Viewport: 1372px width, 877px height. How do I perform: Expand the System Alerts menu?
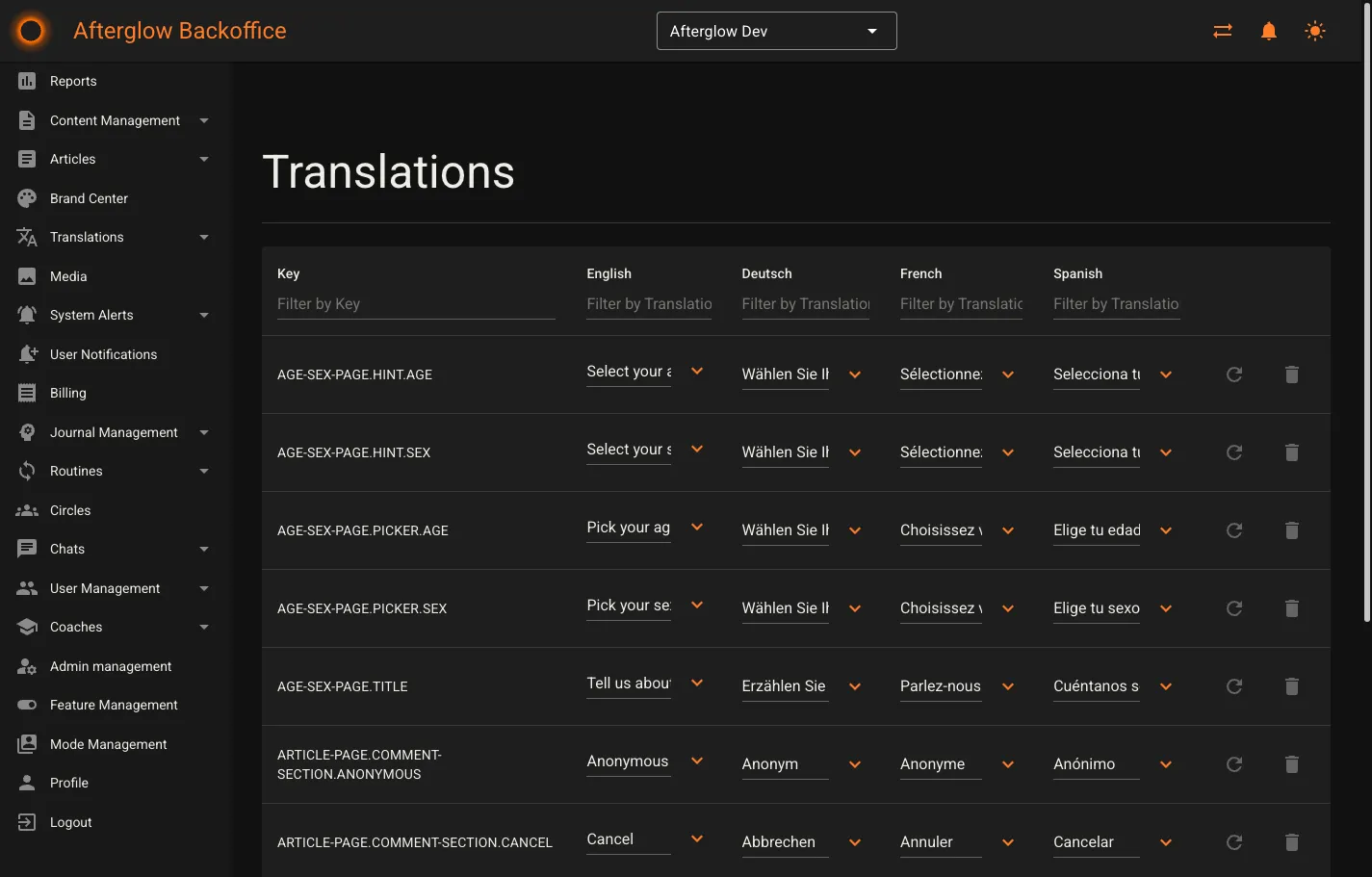coord(203,315)
